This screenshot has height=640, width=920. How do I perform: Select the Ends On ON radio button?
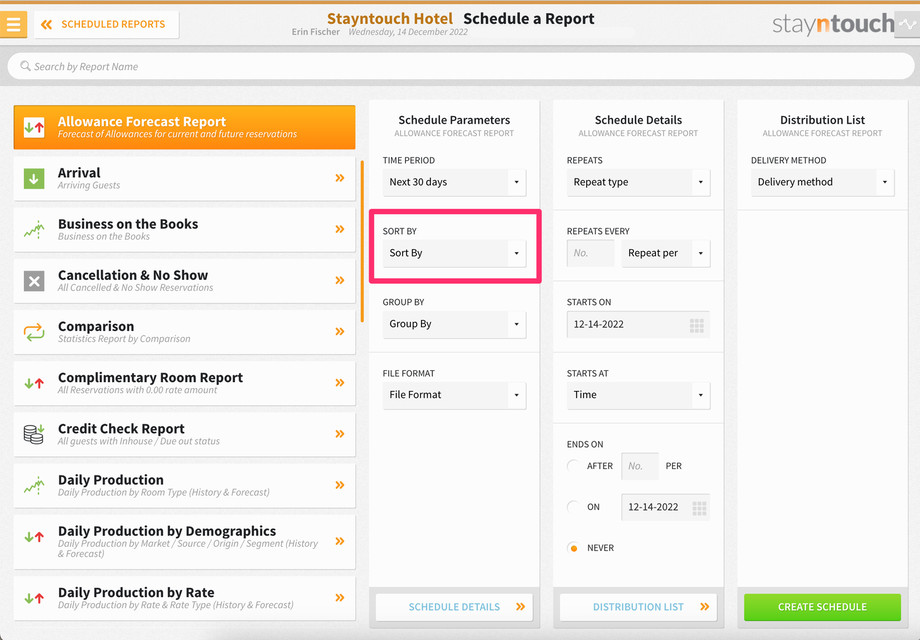pyautogui.click(x=573, y=507)
